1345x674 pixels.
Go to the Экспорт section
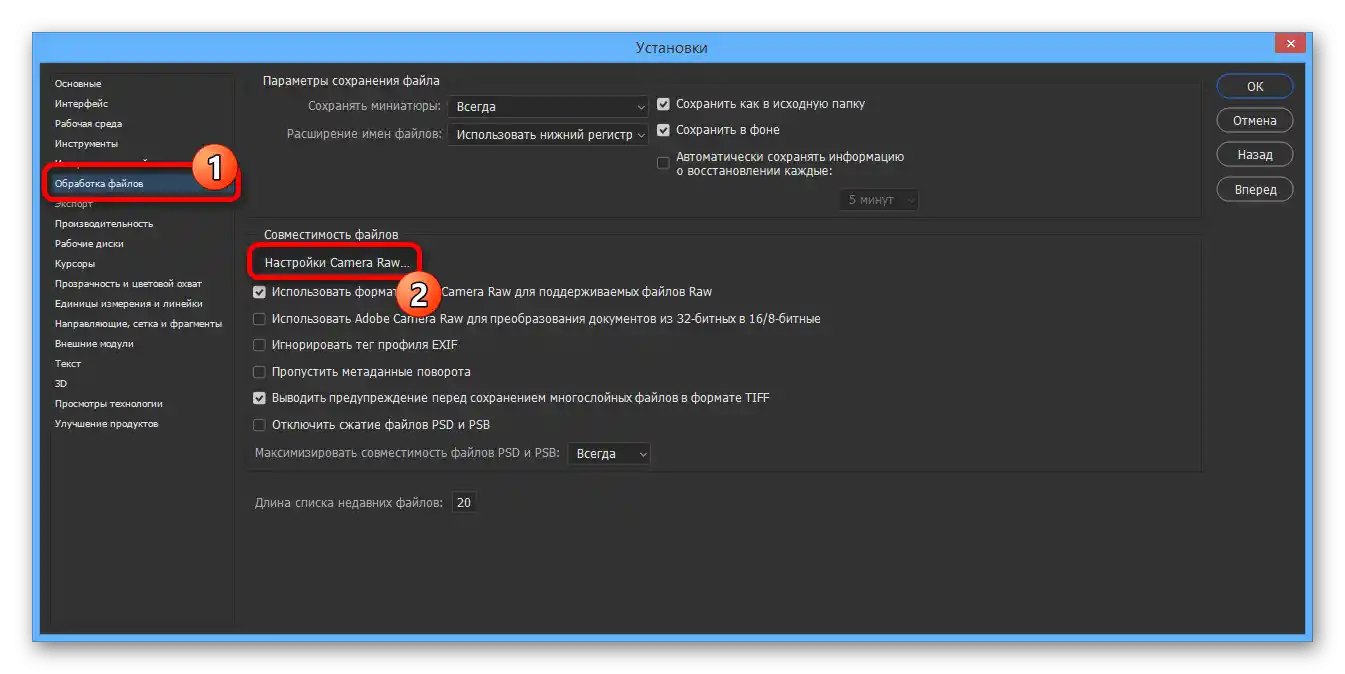[74, 204]
